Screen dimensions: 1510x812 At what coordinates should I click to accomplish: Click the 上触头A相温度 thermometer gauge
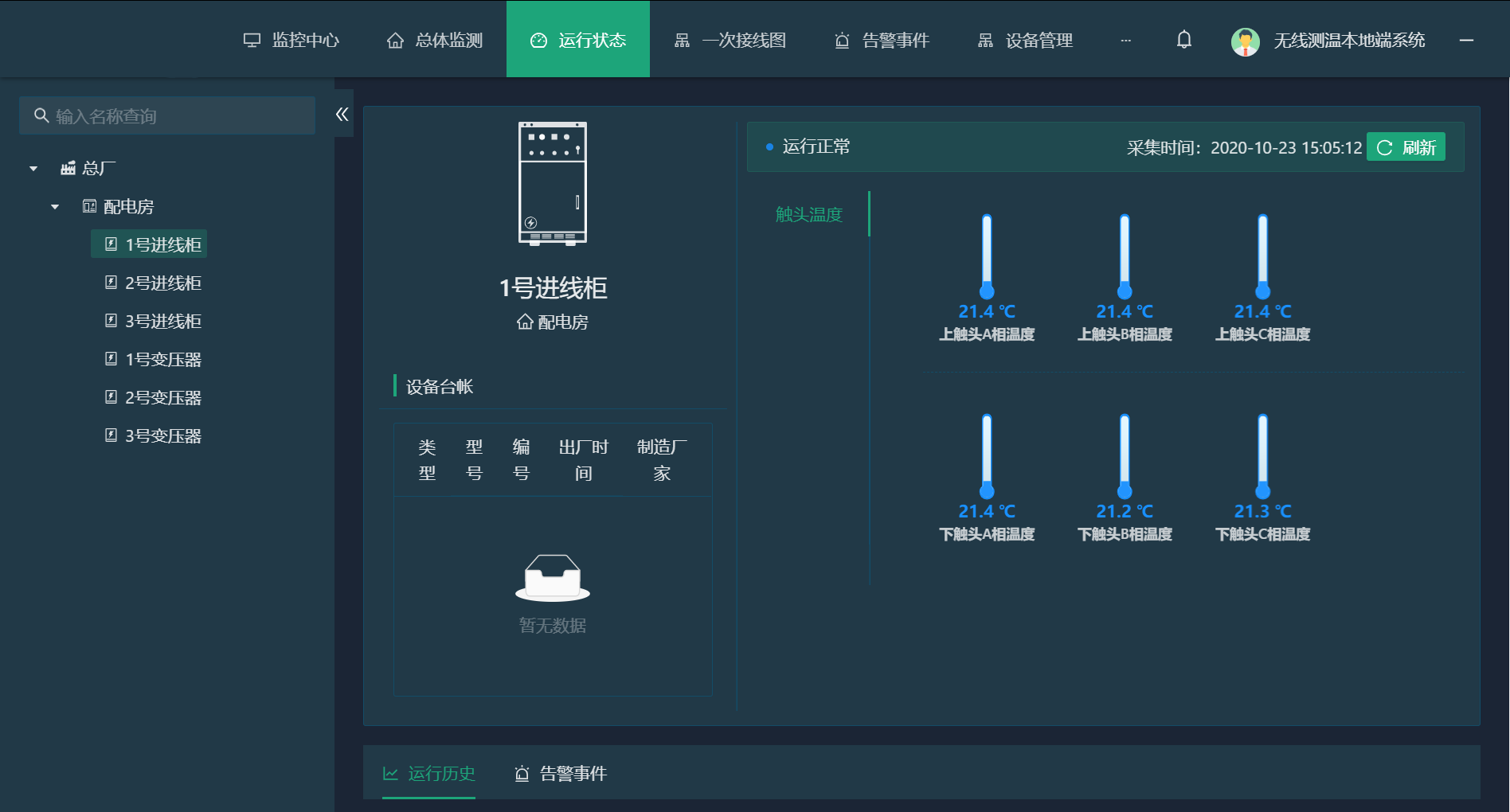pyautogui.click(x=987, y=255)
